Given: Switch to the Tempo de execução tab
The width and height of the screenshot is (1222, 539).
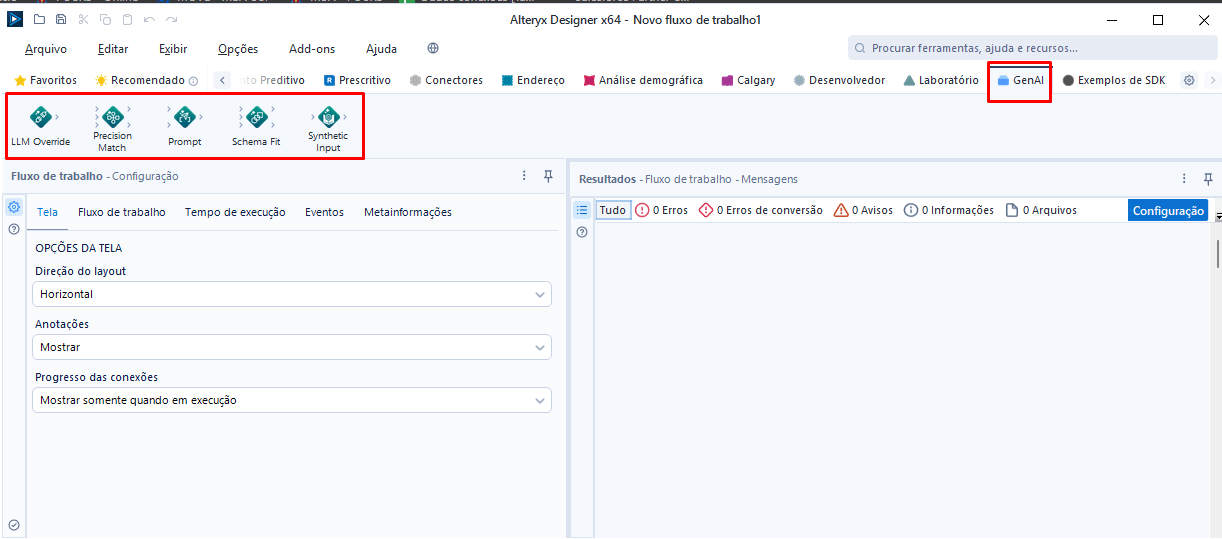Looking at the screenshot, I should (x=235, y=212).
